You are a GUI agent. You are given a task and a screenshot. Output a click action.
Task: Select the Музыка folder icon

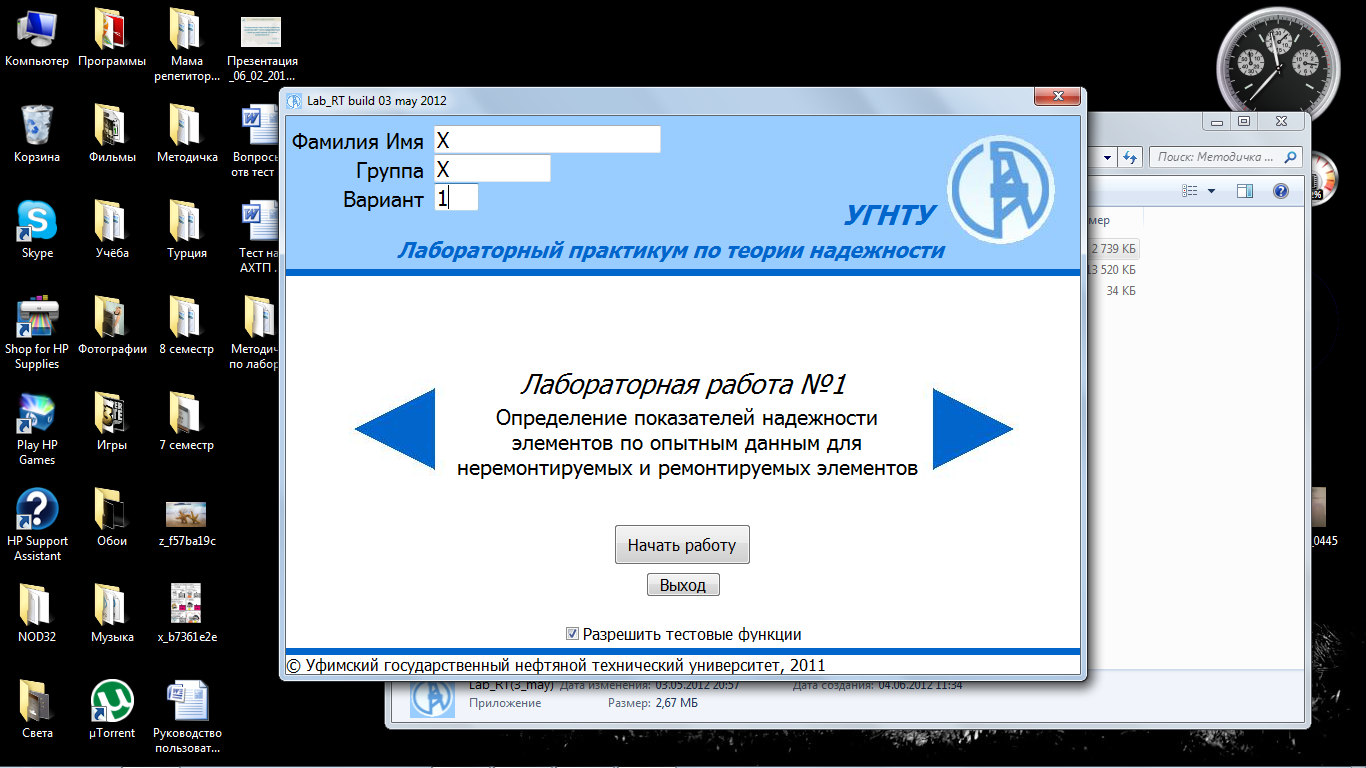pos(112,614)
